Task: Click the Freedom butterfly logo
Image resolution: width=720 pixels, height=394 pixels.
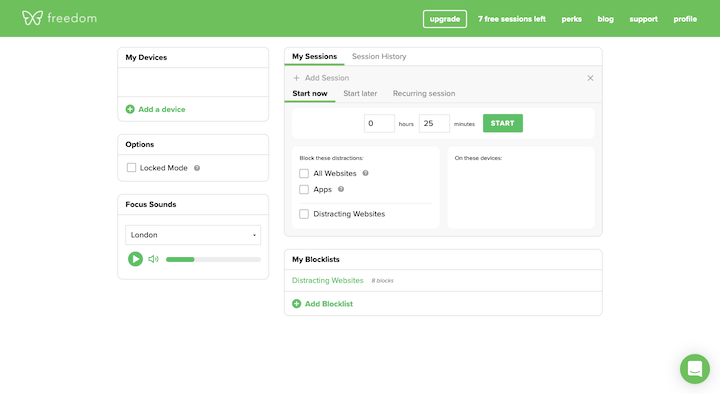Action: (32, 18)
